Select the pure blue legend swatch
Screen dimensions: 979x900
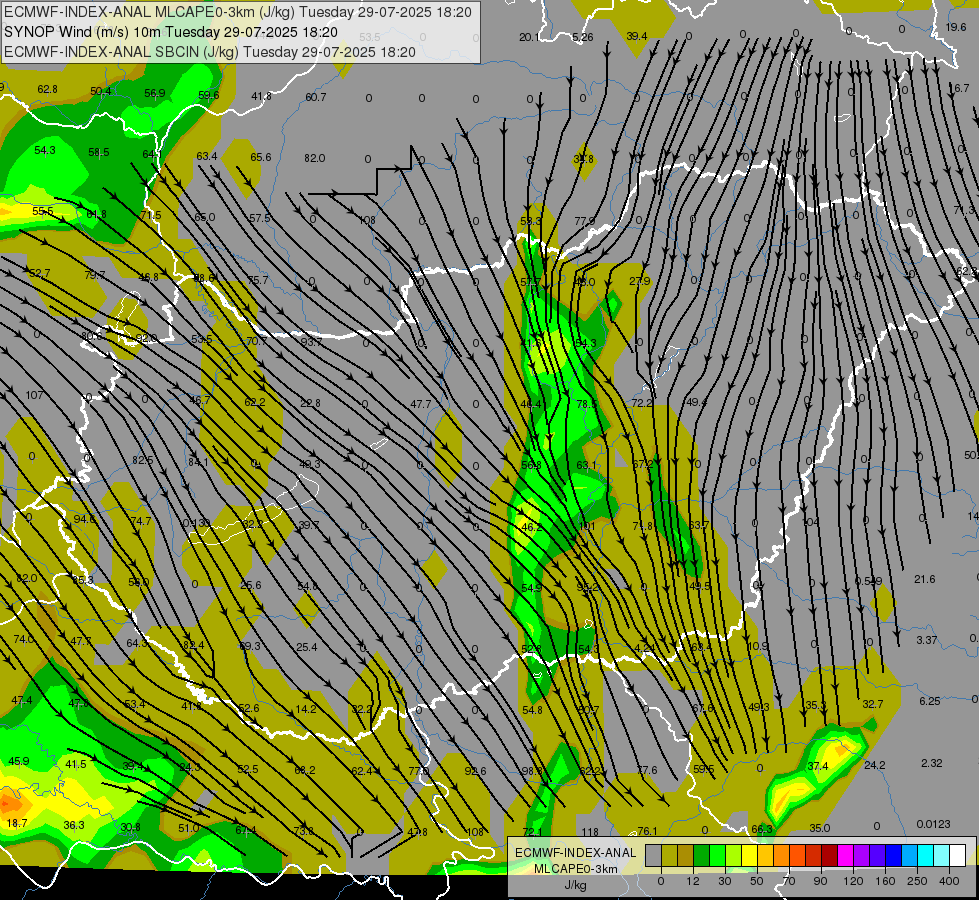coord(894,856)
